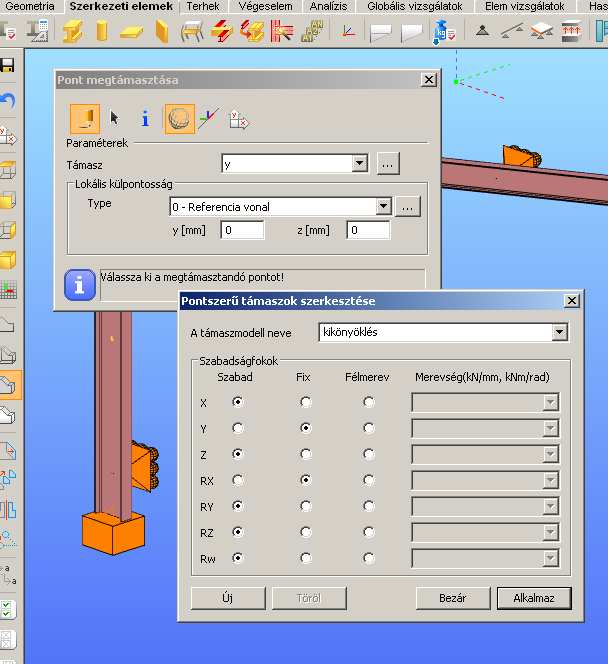Click the orange support placement icon in dialog

point(85,119)
